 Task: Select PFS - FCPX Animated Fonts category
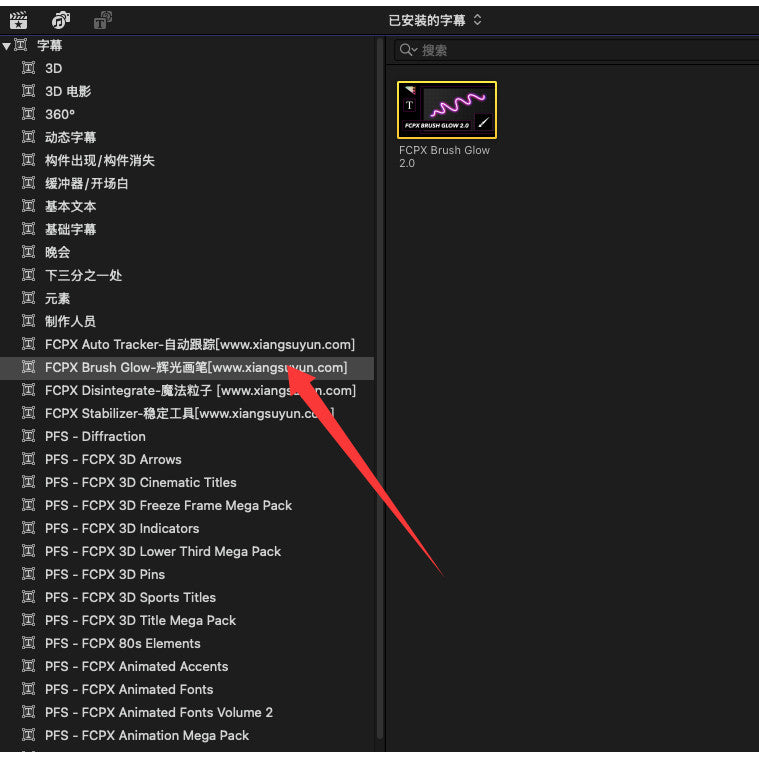(187, 689)
